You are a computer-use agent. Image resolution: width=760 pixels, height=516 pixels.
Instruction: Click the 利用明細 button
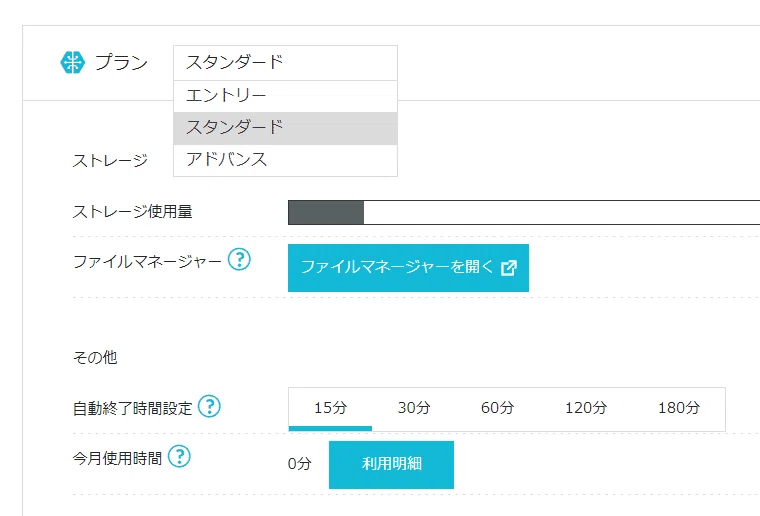[x=391, y=465]
